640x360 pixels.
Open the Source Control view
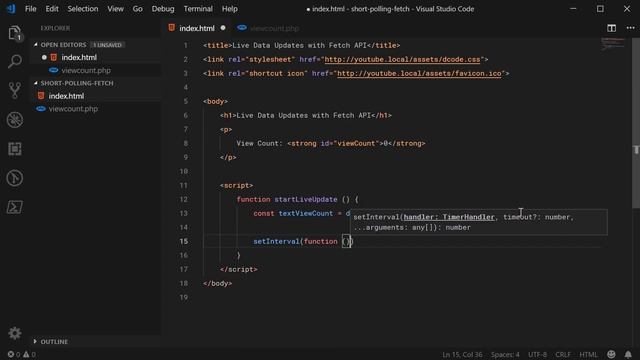coord(15,90)
